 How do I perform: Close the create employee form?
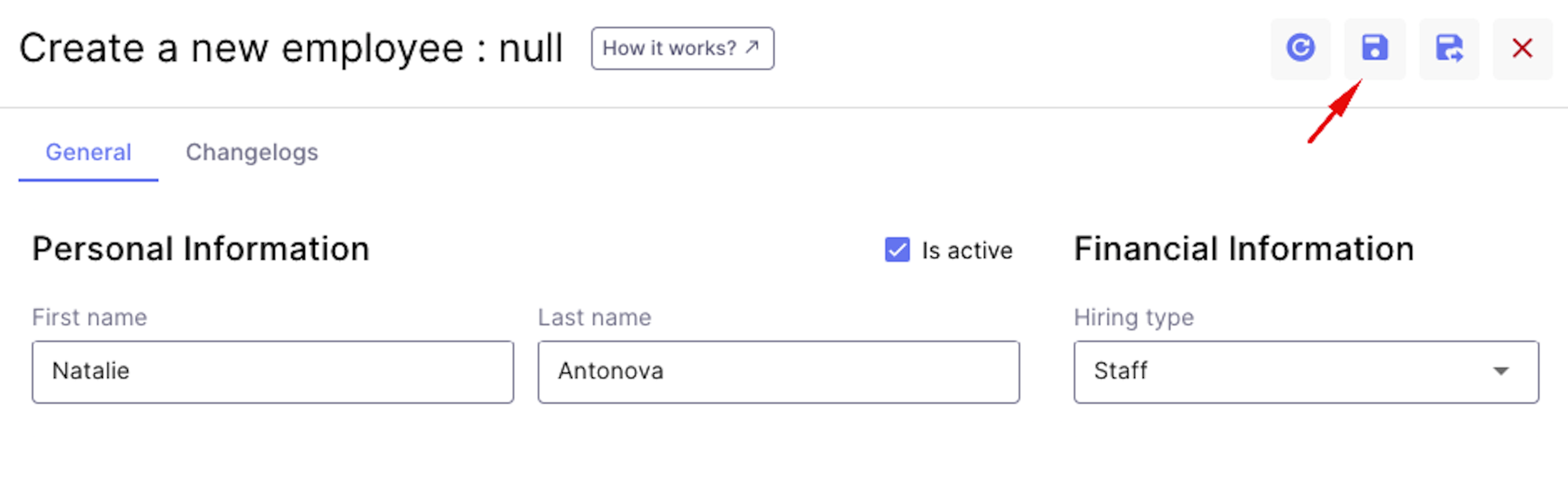click(x=1522, y=48)
